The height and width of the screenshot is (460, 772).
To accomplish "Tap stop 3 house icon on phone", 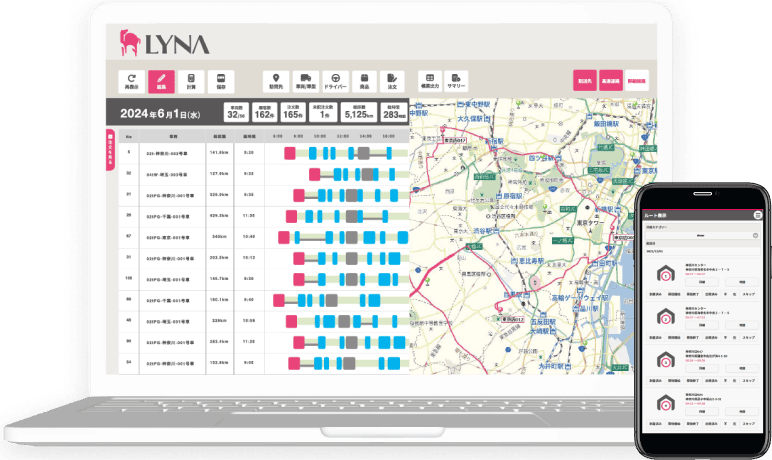I will 666,360.
